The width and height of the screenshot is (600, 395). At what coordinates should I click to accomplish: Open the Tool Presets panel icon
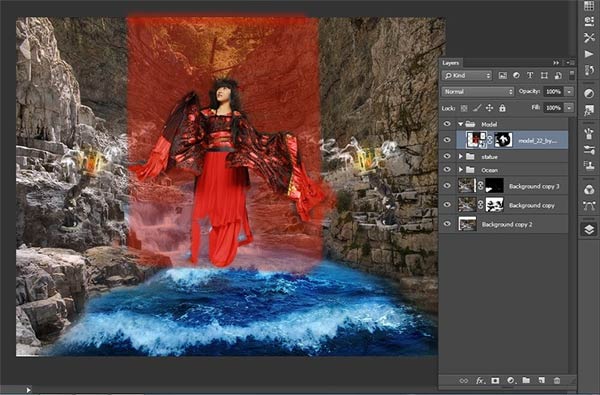[589, 21]
